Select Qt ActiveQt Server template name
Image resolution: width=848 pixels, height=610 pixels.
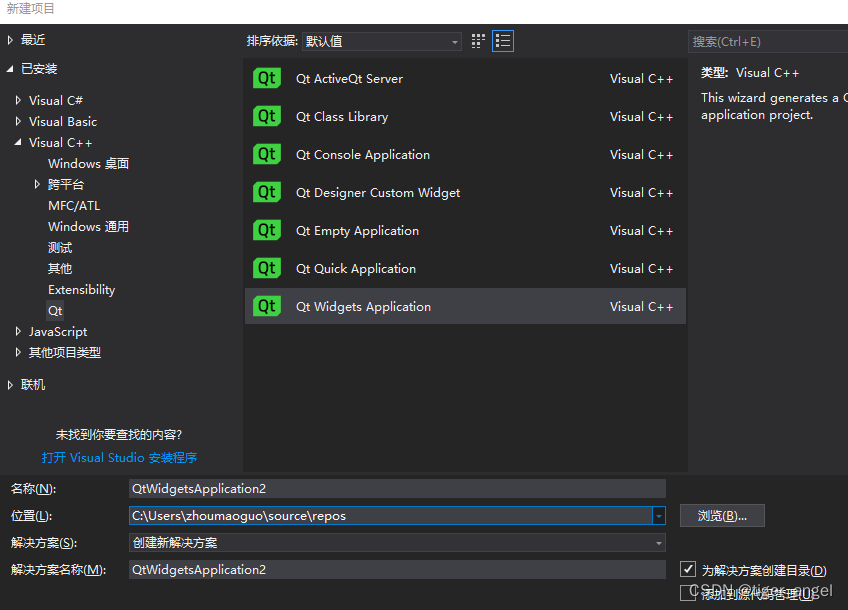349,78
